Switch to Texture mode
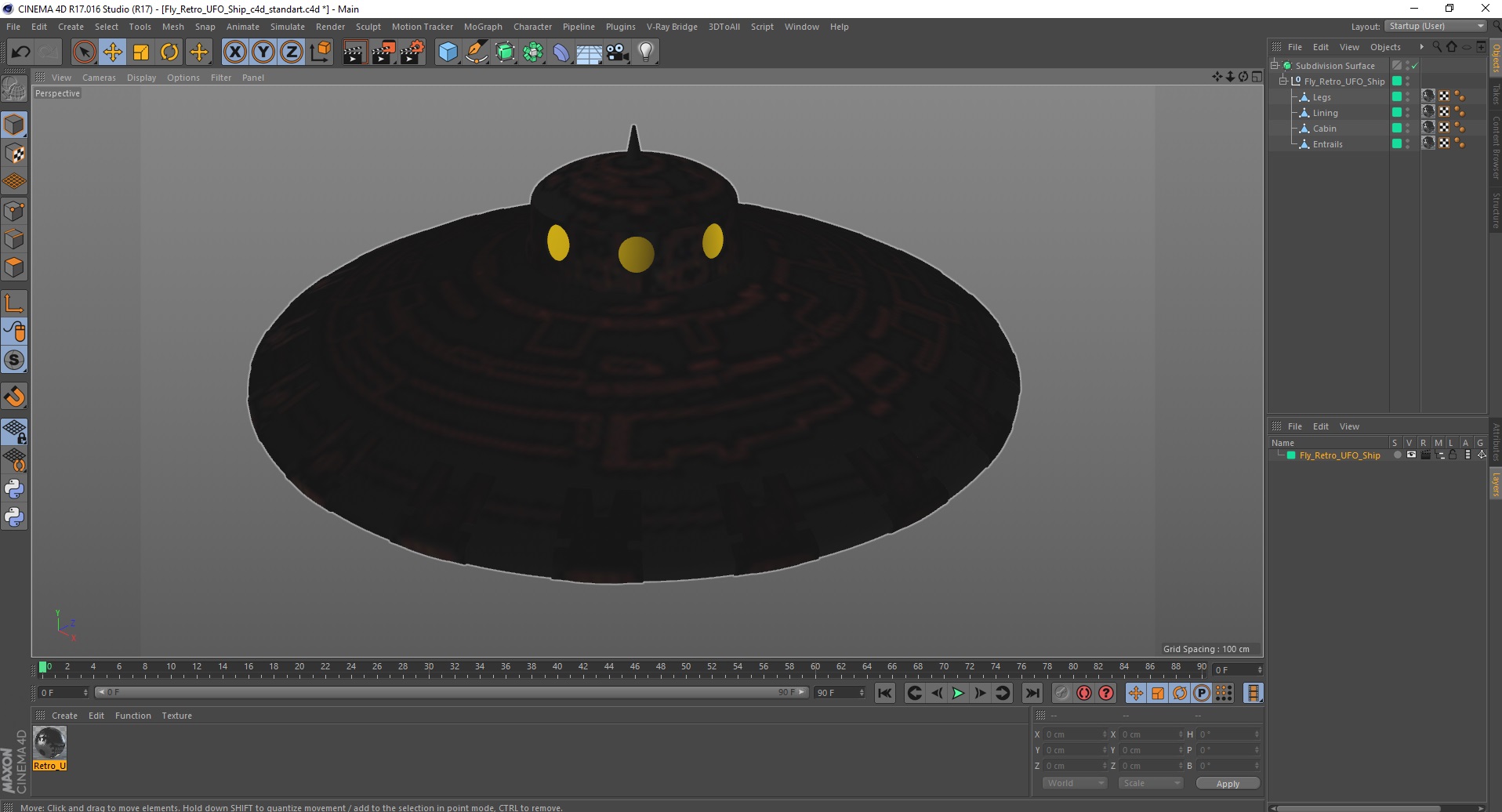The width and height of the screenshot is (1502, 812). [x=14, y=154]
